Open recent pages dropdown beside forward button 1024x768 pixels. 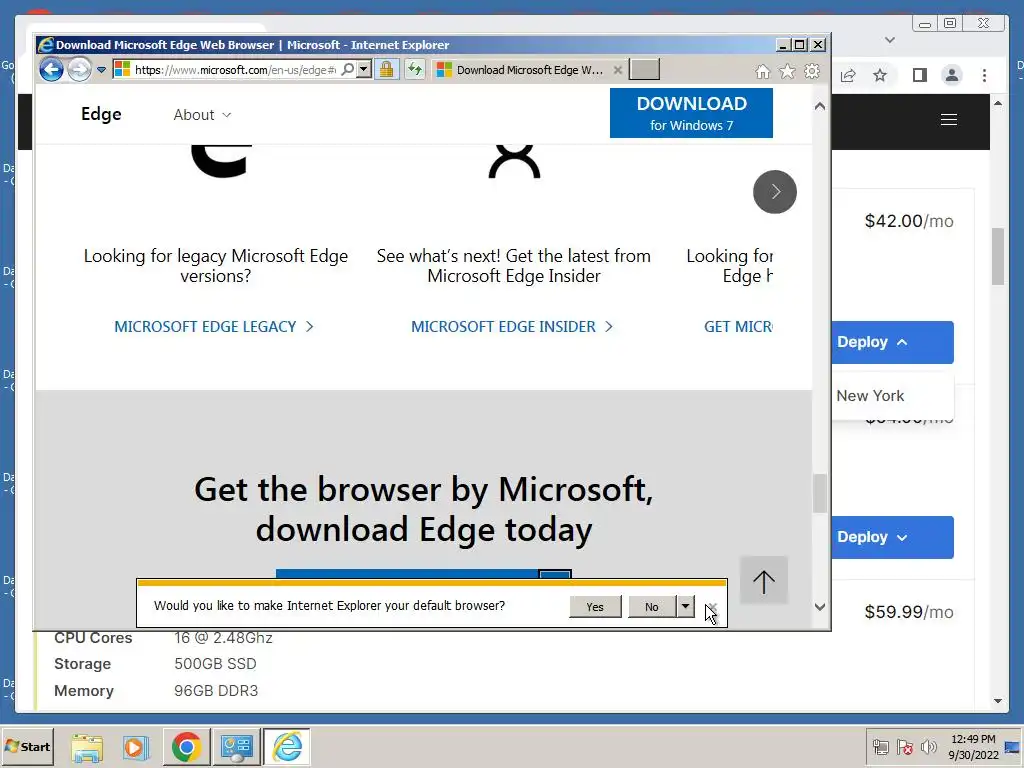[x=101, y=70]
